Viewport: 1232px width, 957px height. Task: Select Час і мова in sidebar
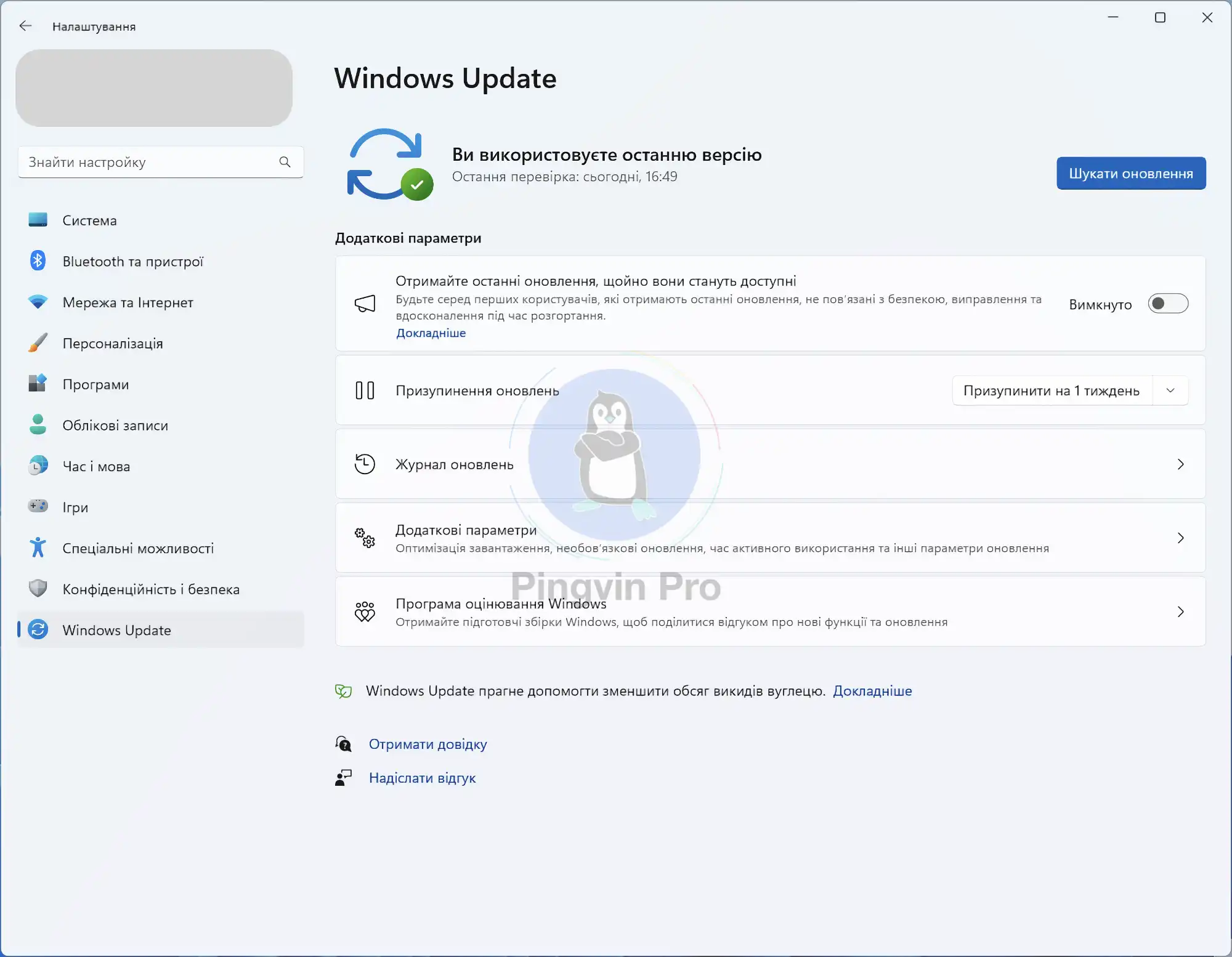point(161,466)
